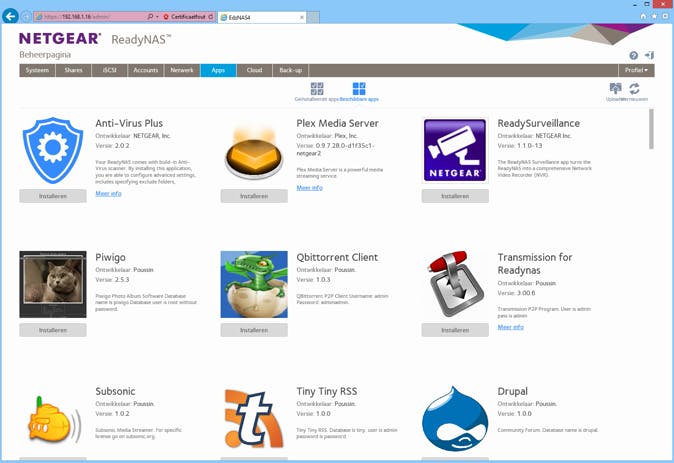
Task: Click the browser address bar URL field
Action: pyautogui.click(x=92, y=17)
